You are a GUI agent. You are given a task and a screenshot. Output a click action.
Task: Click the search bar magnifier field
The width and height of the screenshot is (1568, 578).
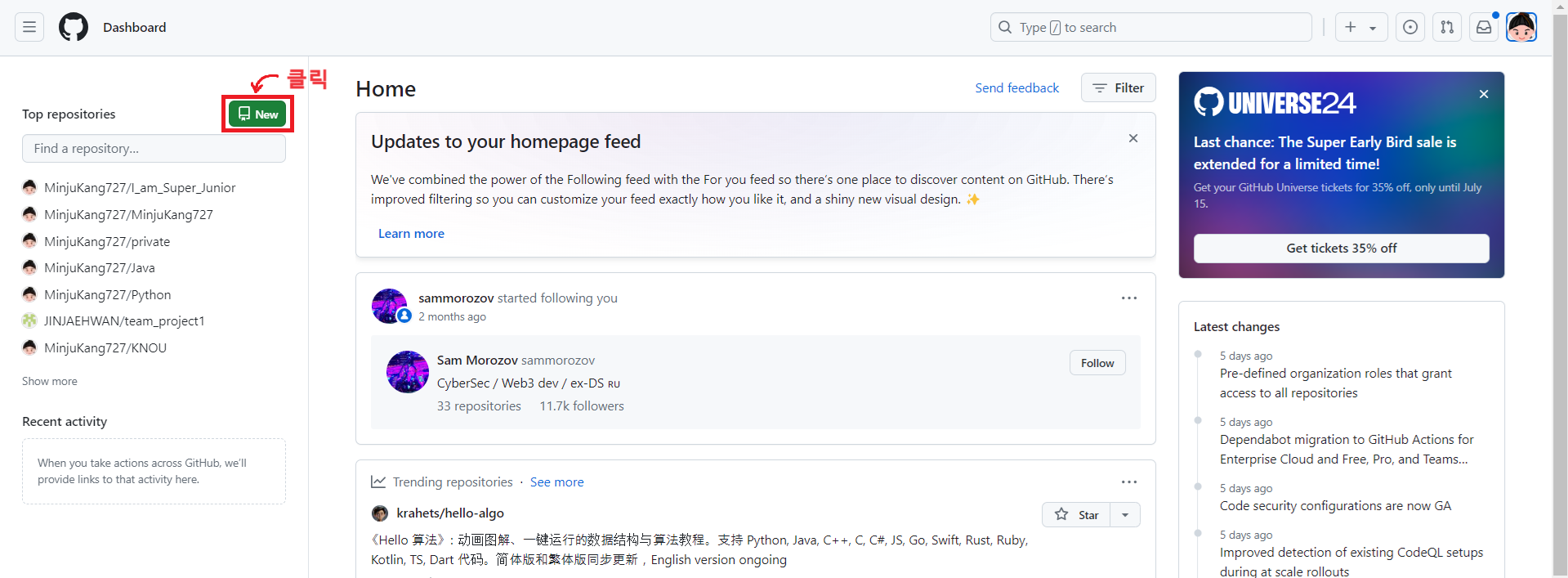tap(1151, 27)
